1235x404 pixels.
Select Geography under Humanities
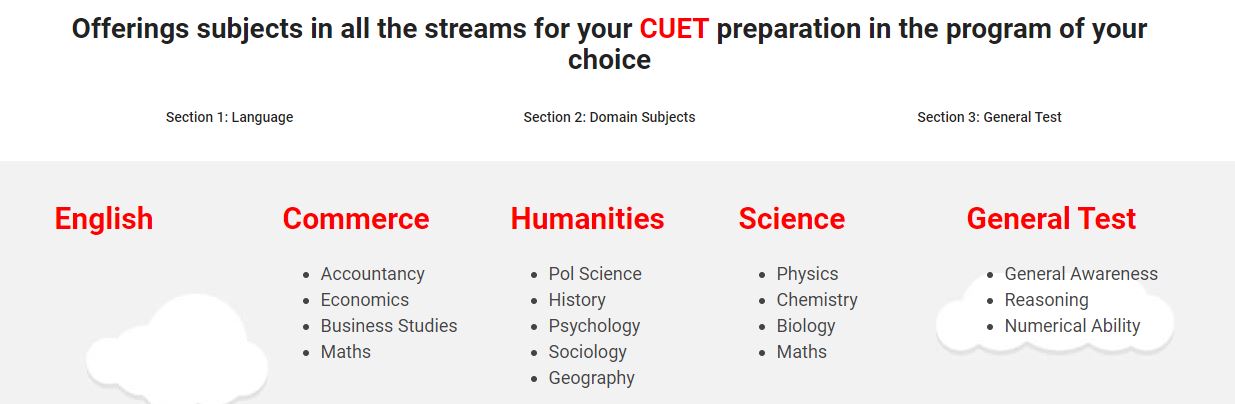tap(591, 378)
